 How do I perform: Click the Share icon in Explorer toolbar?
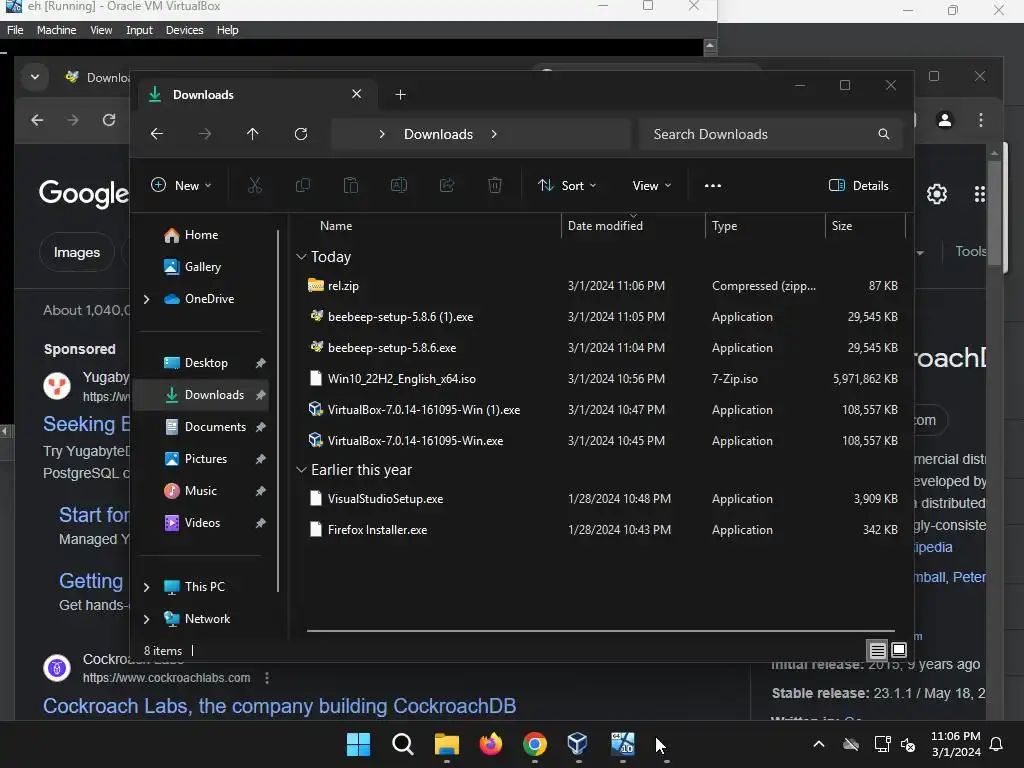point(447,185)
